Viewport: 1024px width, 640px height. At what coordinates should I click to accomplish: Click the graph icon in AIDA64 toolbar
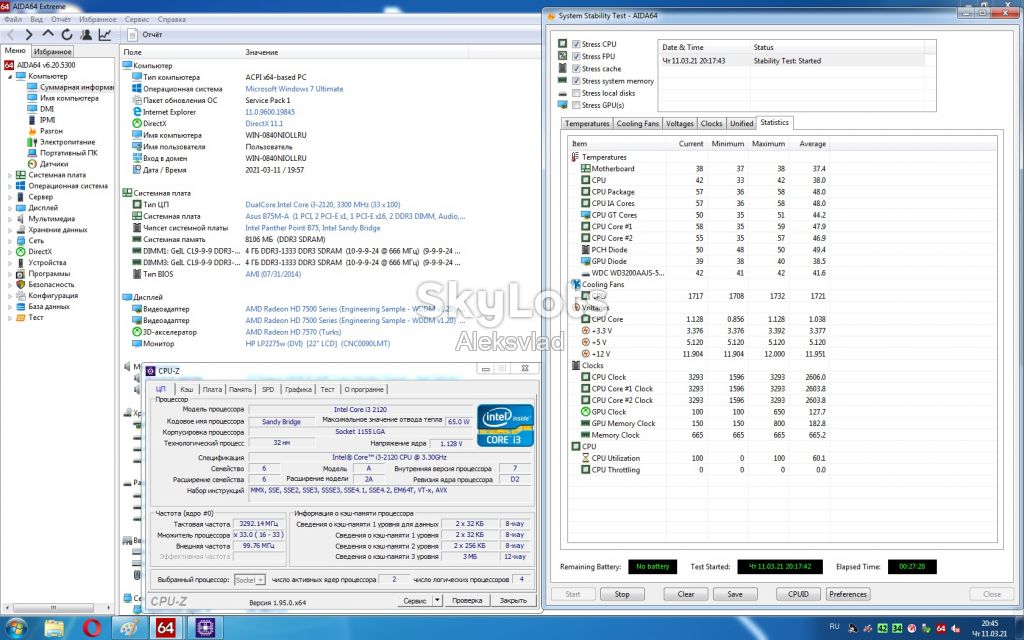(x=104, y=35)
